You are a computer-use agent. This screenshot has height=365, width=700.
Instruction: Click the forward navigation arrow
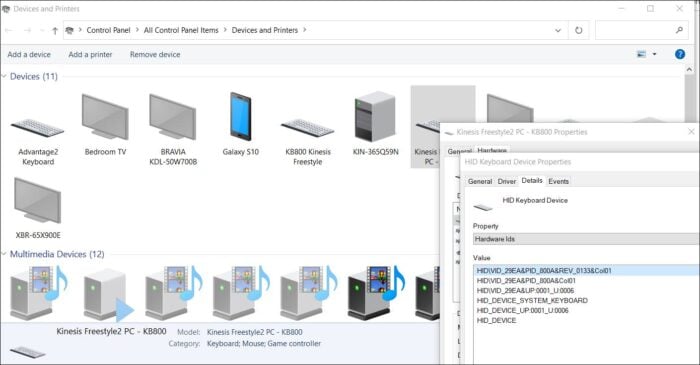pos(27,30)
